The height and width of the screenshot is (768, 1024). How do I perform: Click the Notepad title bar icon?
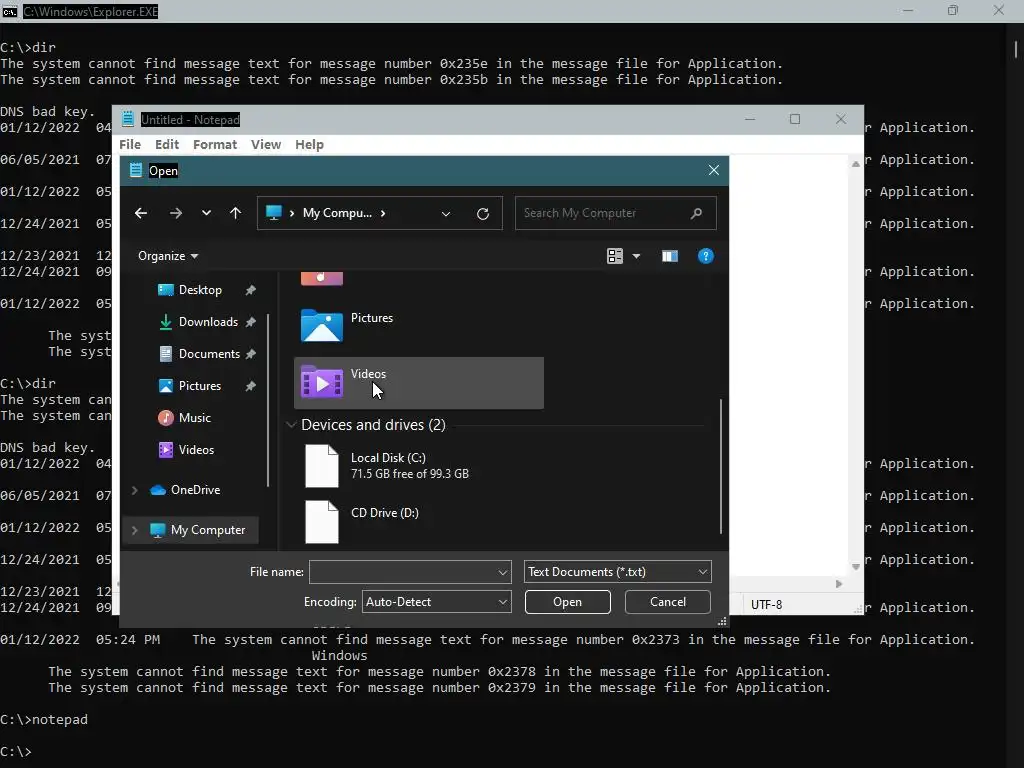click(x=128, y=119)
